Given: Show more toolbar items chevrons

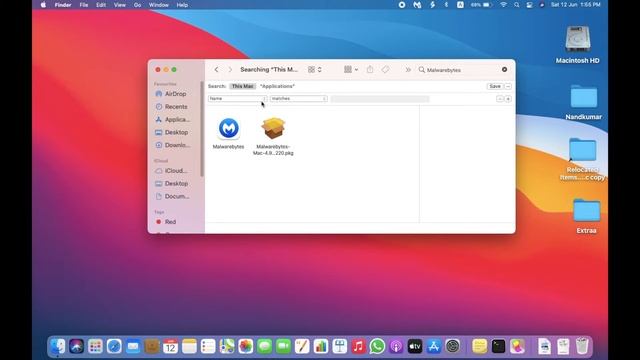Looking at the screenshot, I should (408, 70).
